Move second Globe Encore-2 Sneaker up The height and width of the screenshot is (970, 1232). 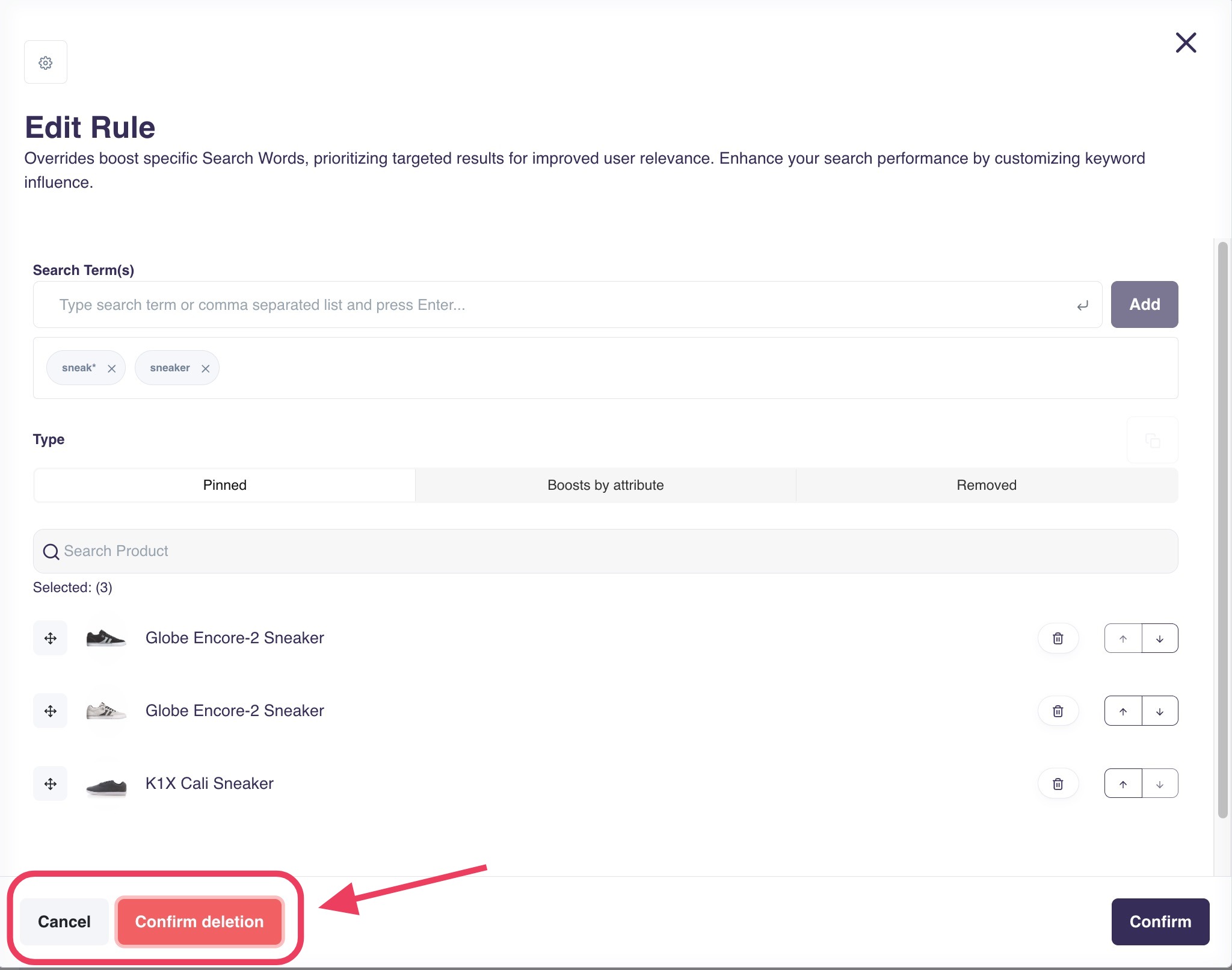[x=1123, y=711]
